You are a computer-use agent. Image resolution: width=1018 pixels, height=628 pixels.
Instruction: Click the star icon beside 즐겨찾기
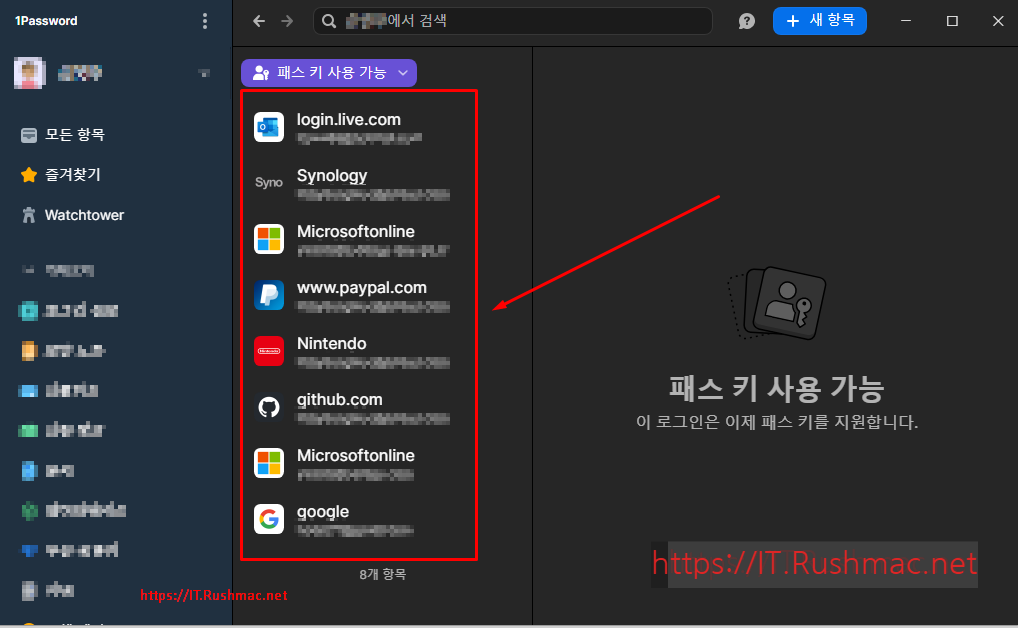coord(27,175)
